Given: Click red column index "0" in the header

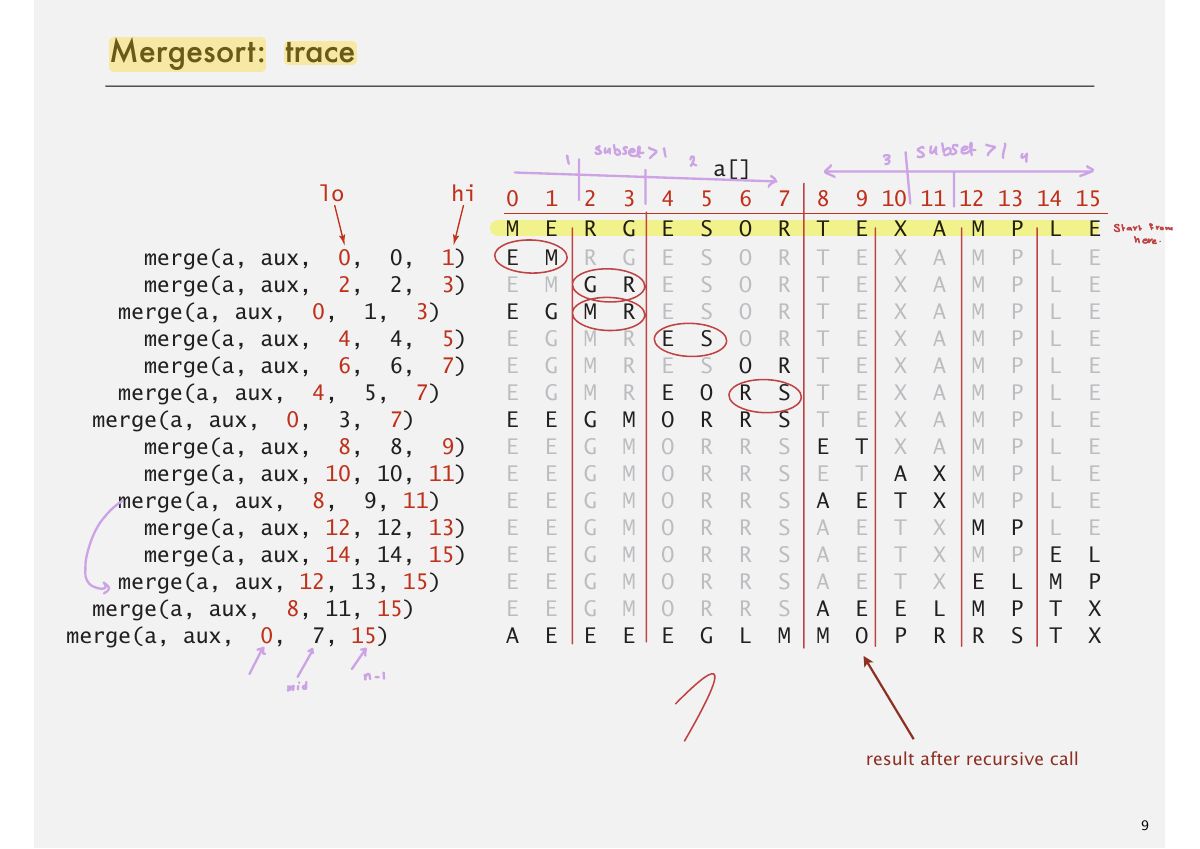Looking at the screenshot, I should click(512, 198).
